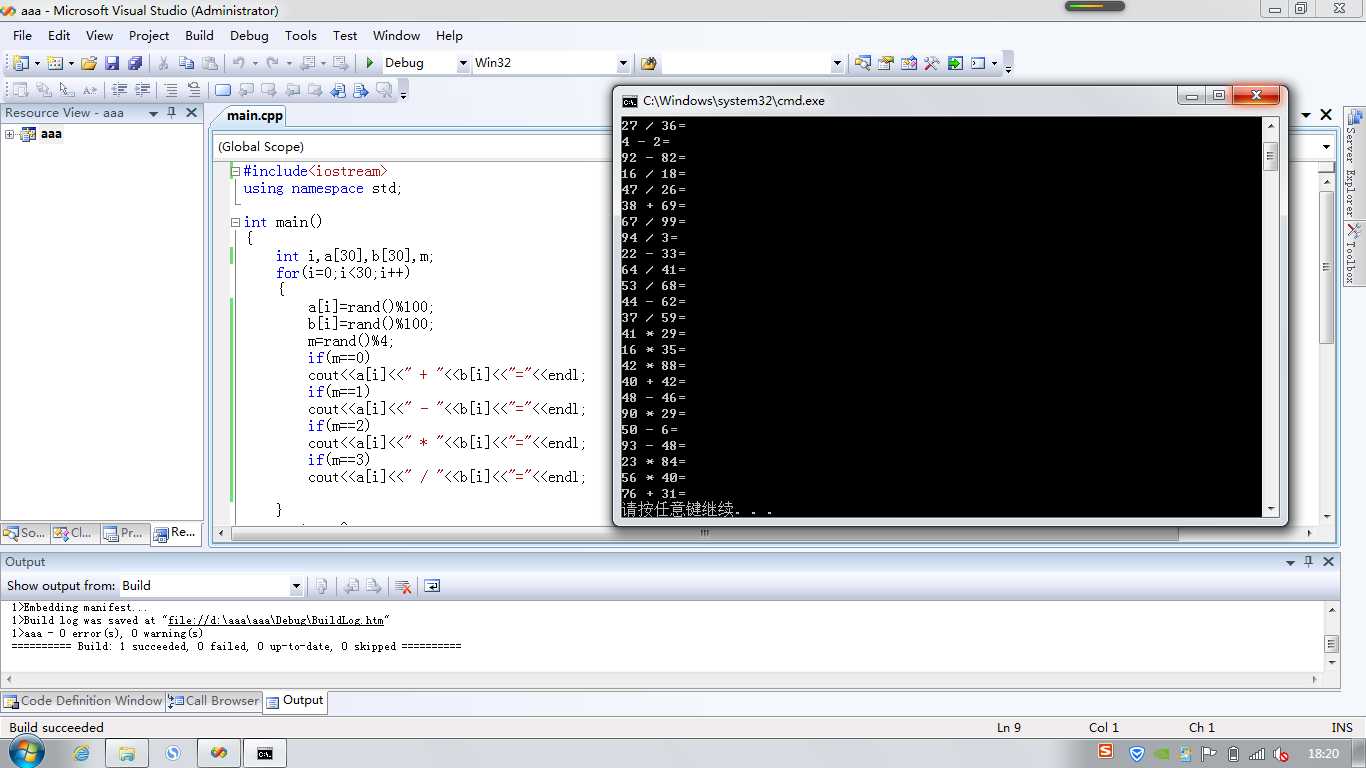This screenshot has height=768, width=1366.
Task: Click the Decrease Line Indent icon
Action: click(x=120, y=90)
